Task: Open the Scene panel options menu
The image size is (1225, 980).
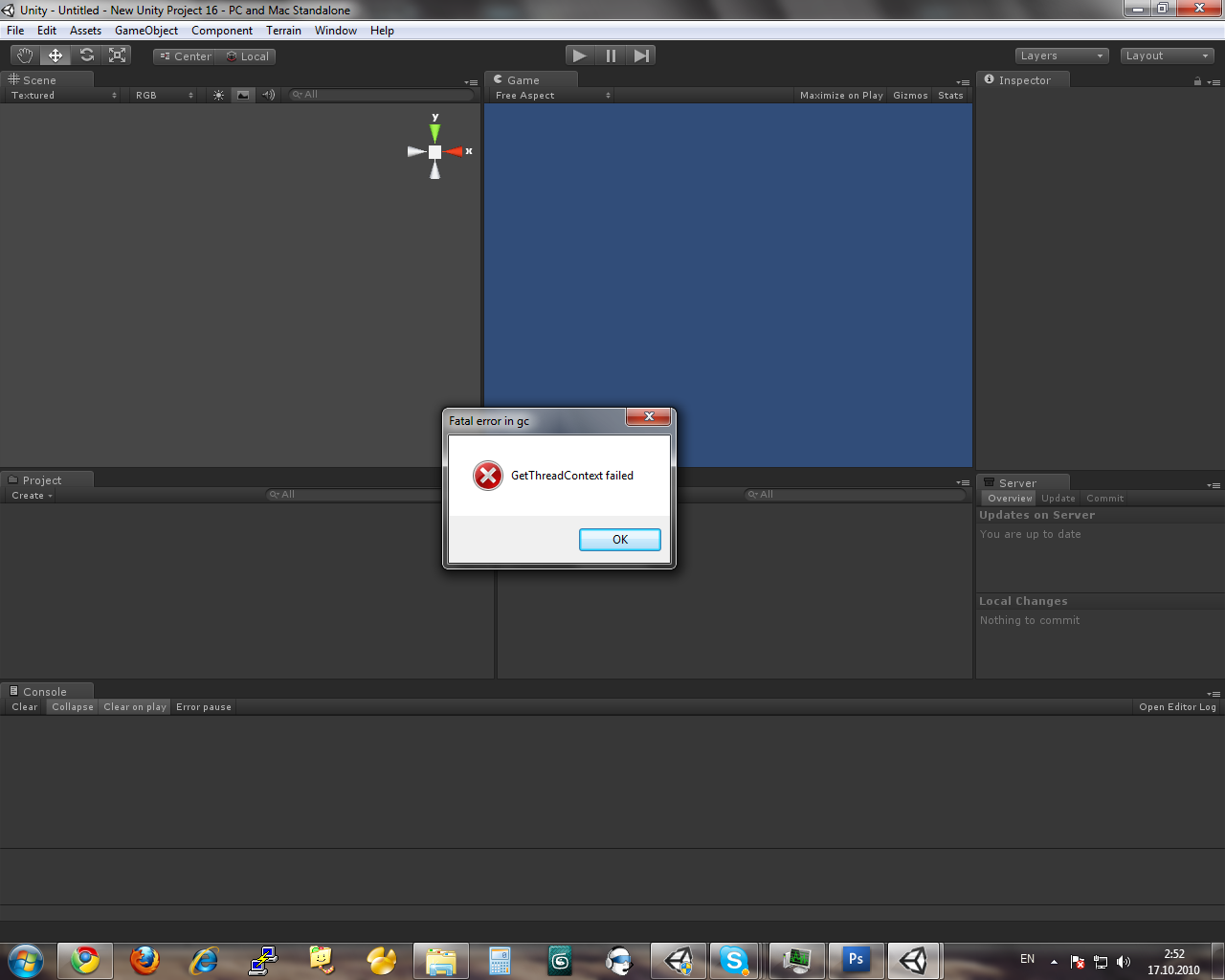Action: coord(471,82)
